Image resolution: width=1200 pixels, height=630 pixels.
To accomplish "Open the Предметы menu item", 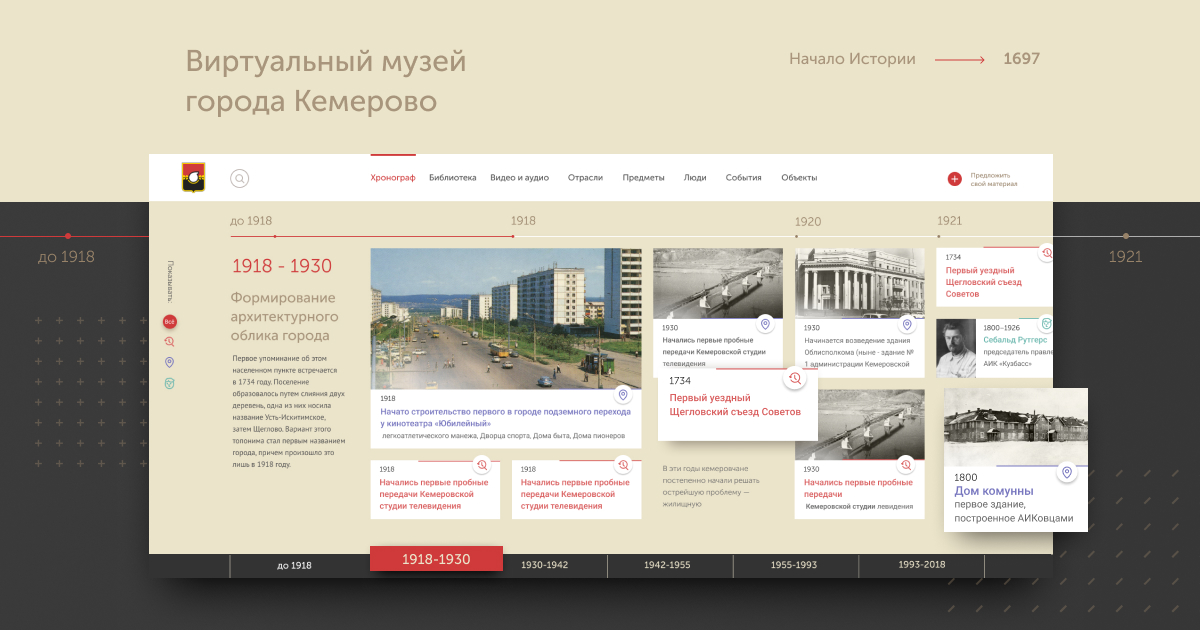I will pyautogui.click(x=643, y=178).
